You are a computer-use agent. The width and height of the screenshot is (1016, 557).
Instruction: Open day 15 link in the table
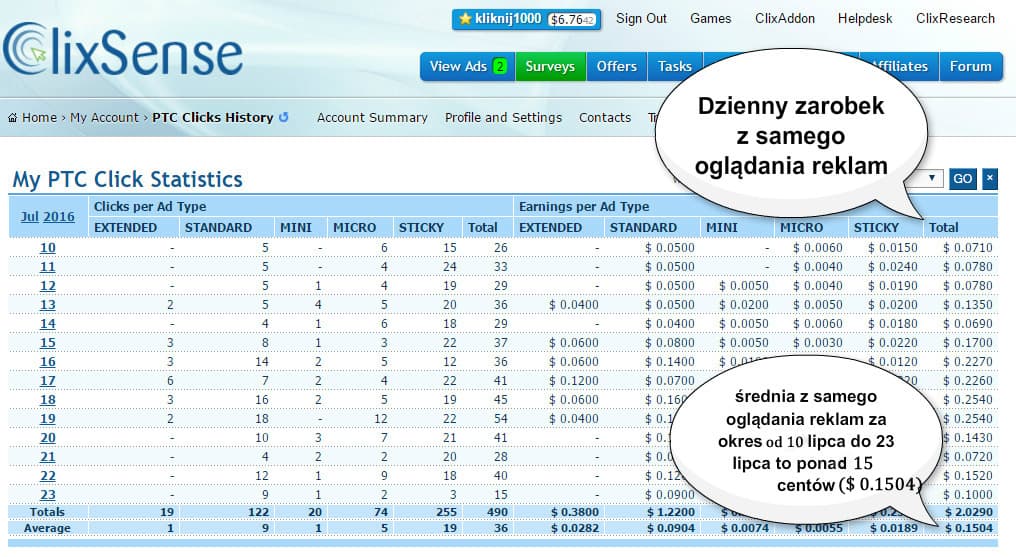(x=48, y=343)
